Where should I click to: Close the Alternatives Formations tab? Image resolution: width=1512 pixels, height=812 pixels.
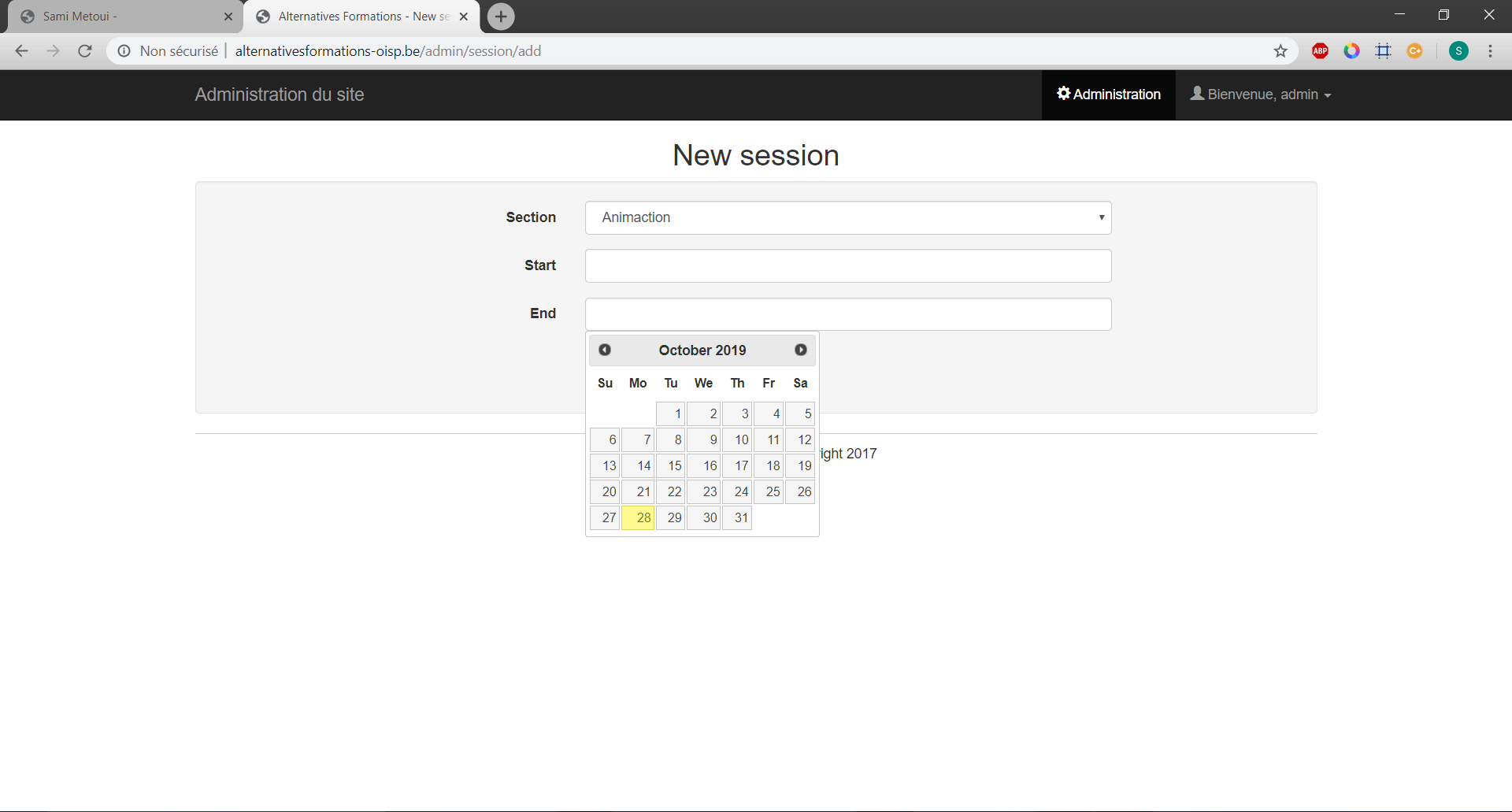point(464,17)
